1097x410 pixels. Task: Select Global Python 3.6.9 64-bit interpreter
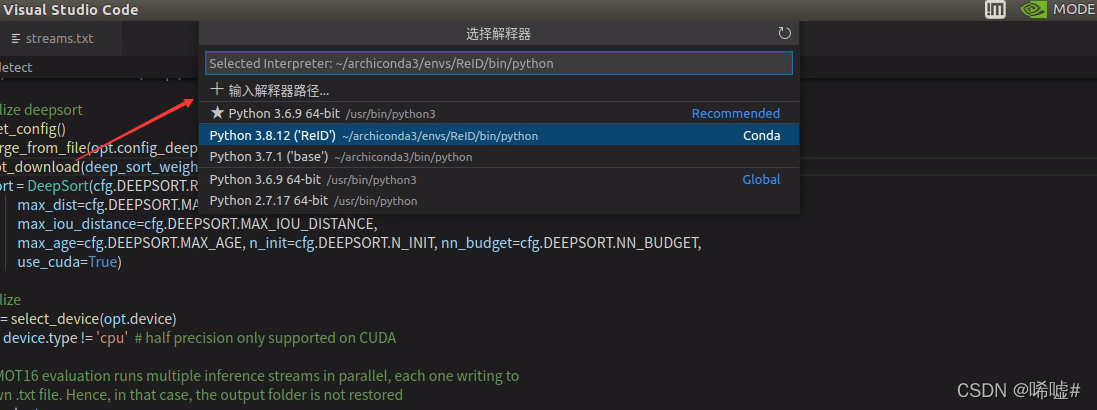tap(499, 179)
